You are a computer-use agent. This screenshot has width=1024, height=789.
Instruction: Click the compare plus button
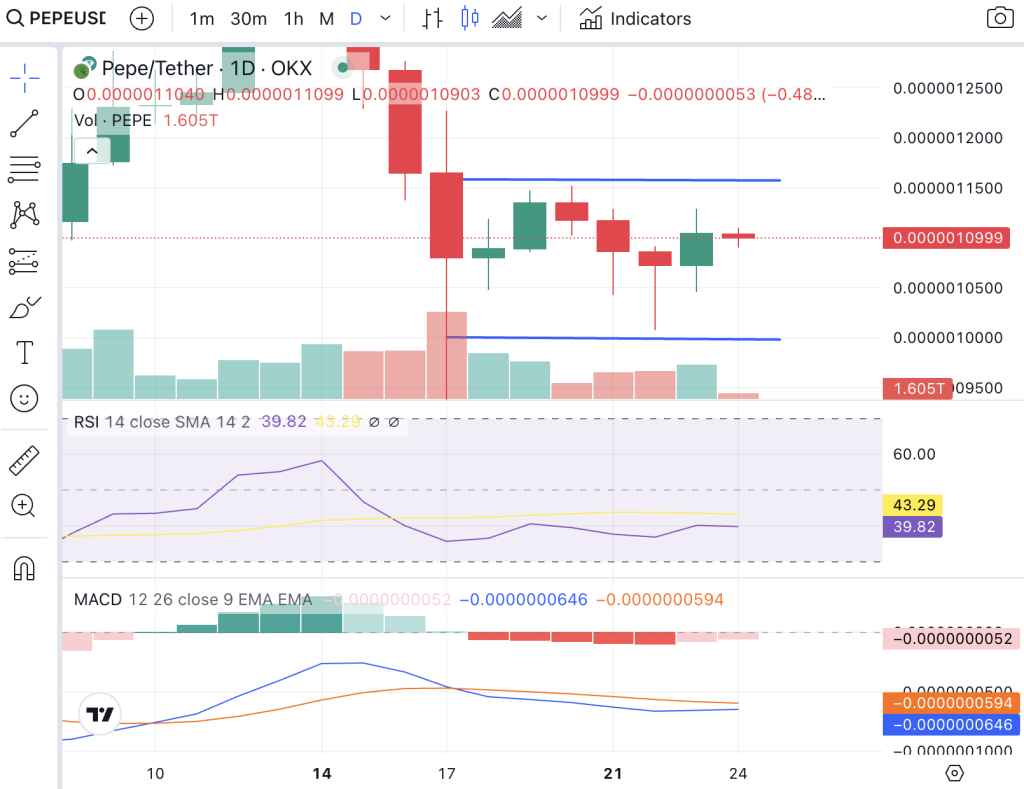pyautogui.click(x=141, y=18)
